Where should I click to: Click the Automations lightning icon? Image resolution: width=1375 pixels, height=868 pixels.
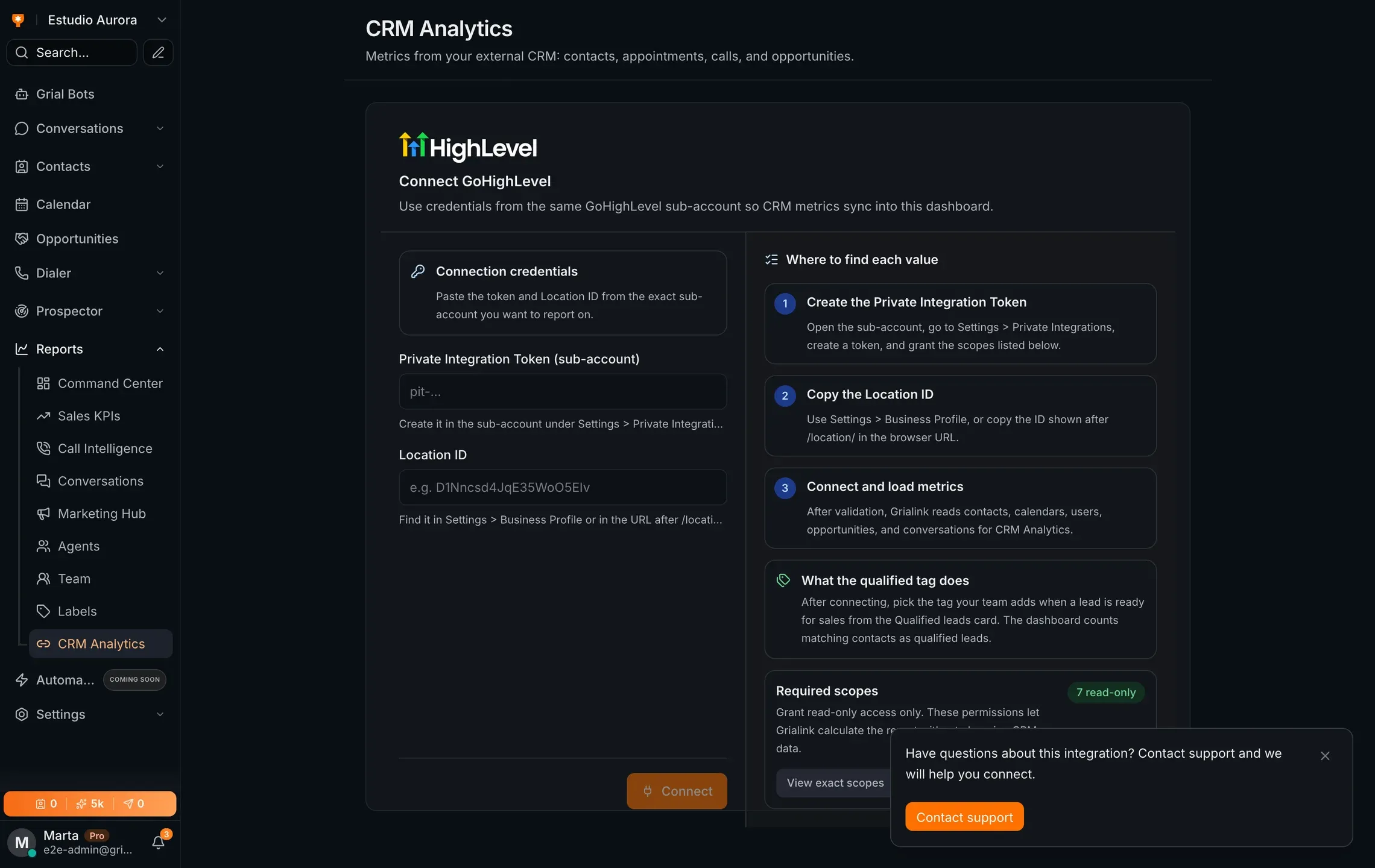point(22,680)
